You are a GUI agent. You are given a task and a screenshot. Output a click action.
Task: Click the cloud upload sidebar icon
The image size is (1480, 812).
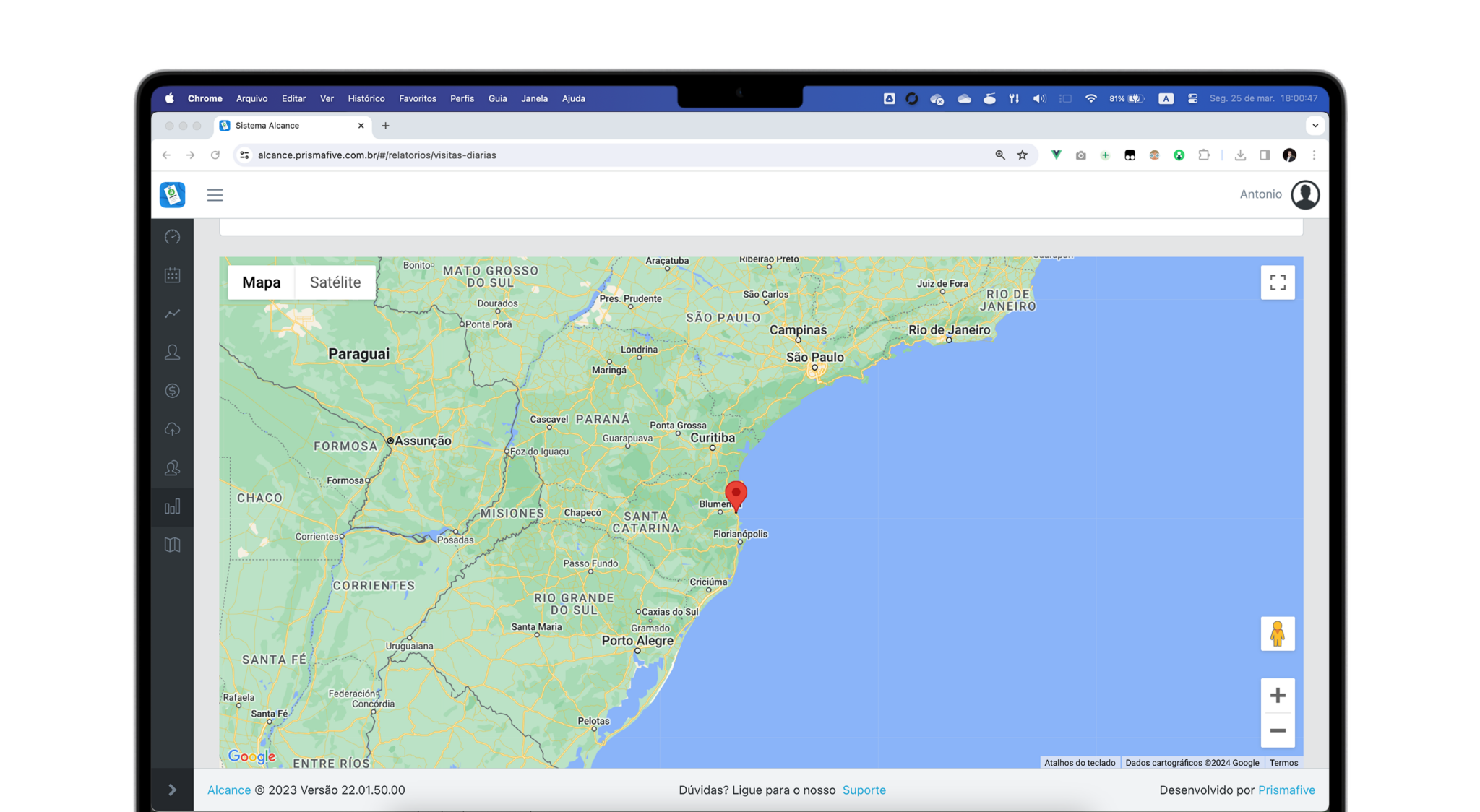(x=172, y=429)
